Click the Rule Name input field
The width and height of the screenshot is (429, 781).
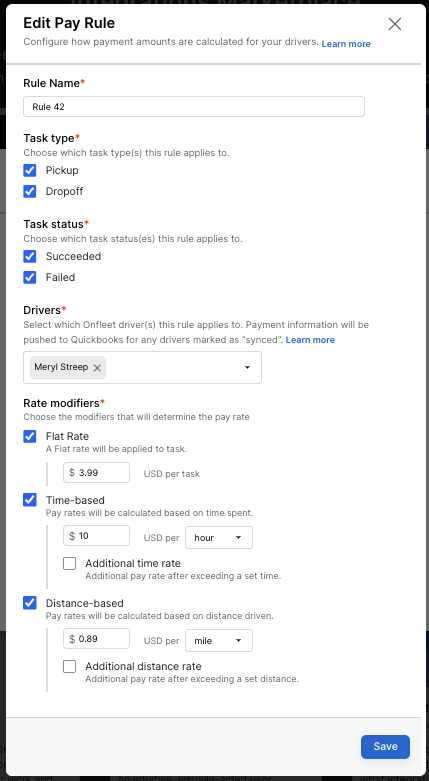click(x=194, y=107)
